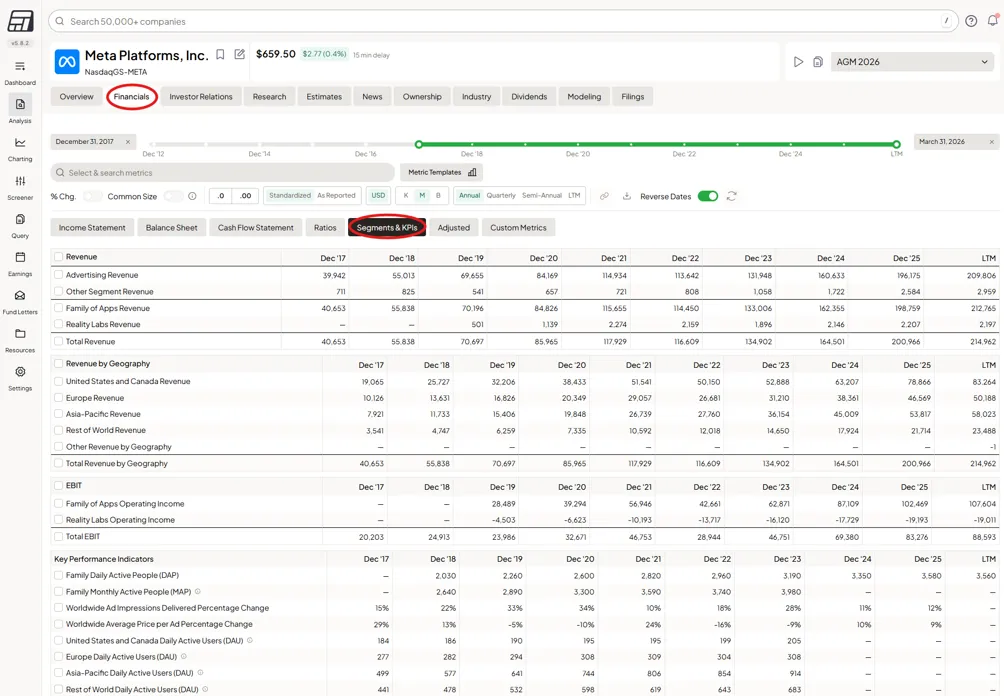Click the Search 50,000+ companies field
Viewport: 1004px width, 696px height.
503,21
